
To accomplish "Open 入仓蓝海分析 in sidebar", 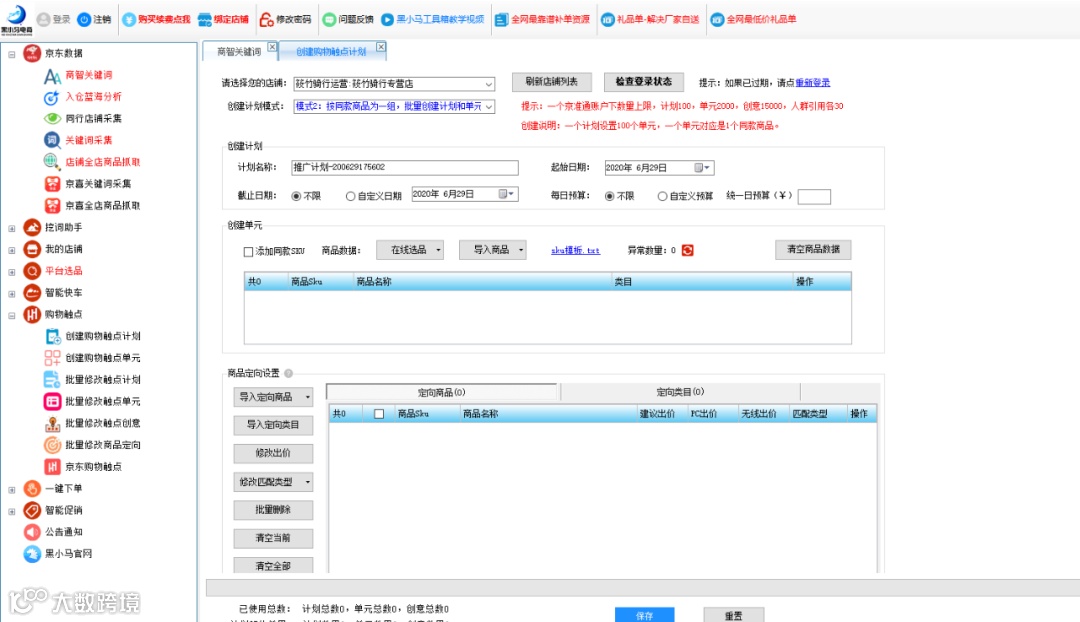I will [93, 97].
